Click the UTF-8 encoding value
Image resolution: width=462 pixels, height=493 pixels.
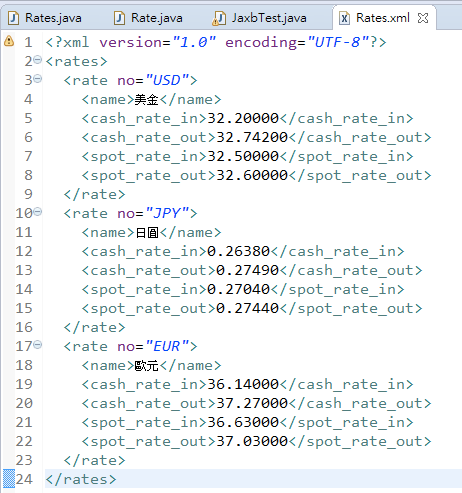point(338,42)
